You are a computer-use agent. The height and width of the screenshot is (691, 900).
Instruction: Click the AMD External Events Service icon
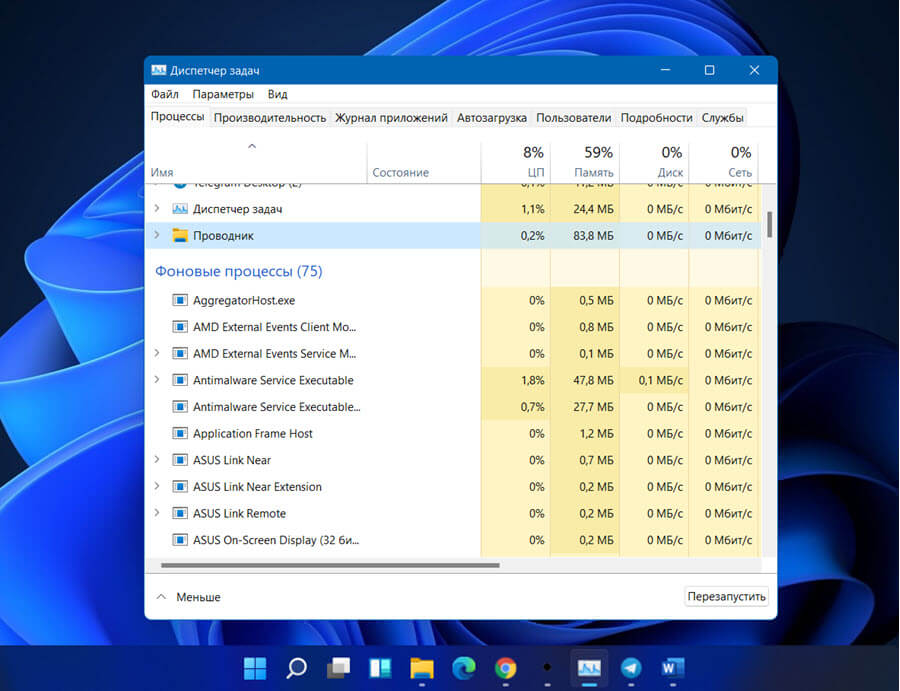pos(180,354)
